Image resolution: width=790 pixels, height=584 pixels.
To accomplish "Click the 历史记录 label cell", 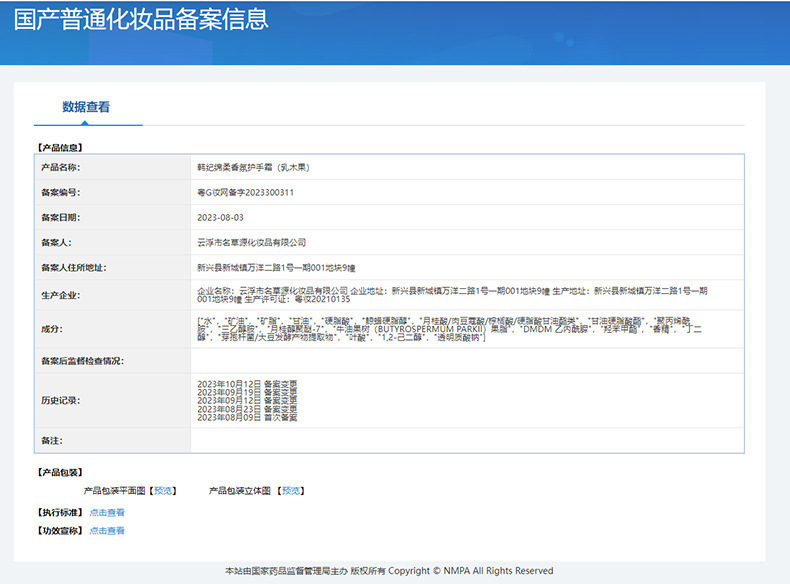I will coord(113,401).
